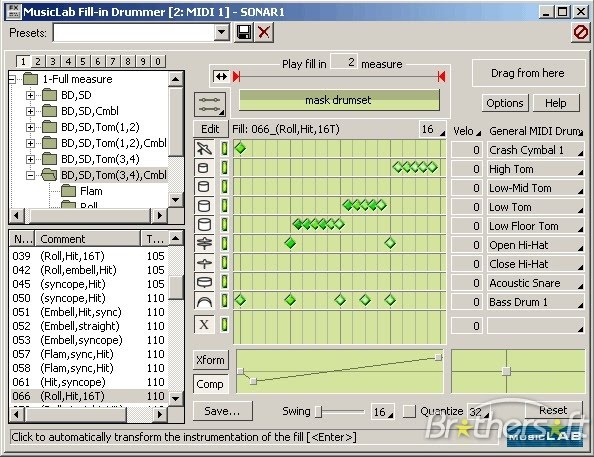Toggle the Open Hi-Hat row green indicator

tap(225, 243)
